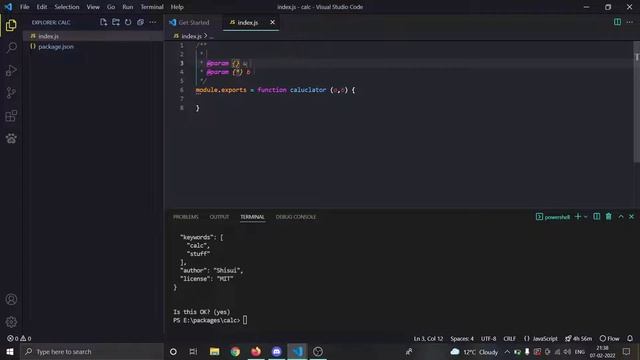The width and height of the screenshot is (640, 360).
Task: Open Explorer more actions ellipsis
Action: point(153,22)
